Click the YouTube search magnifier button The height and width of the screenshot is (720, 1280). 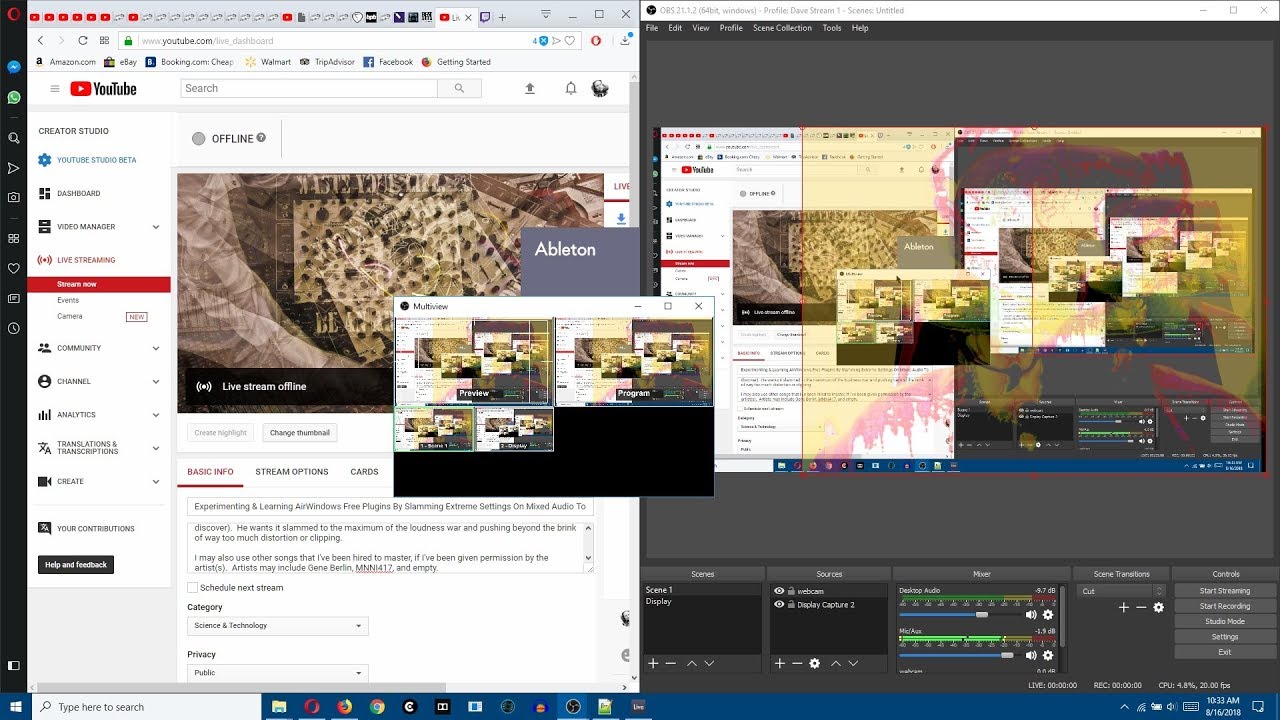459,88
